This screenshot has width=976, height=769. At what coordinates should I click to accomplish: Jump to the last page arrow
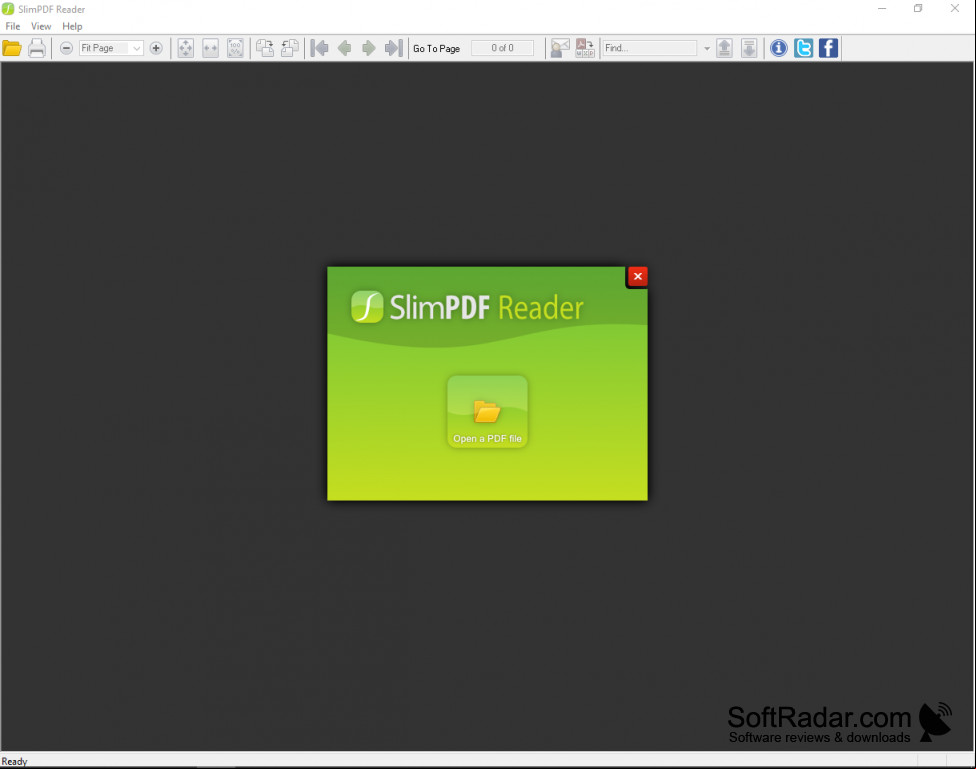pyautogui.click(x=393, y=48)
